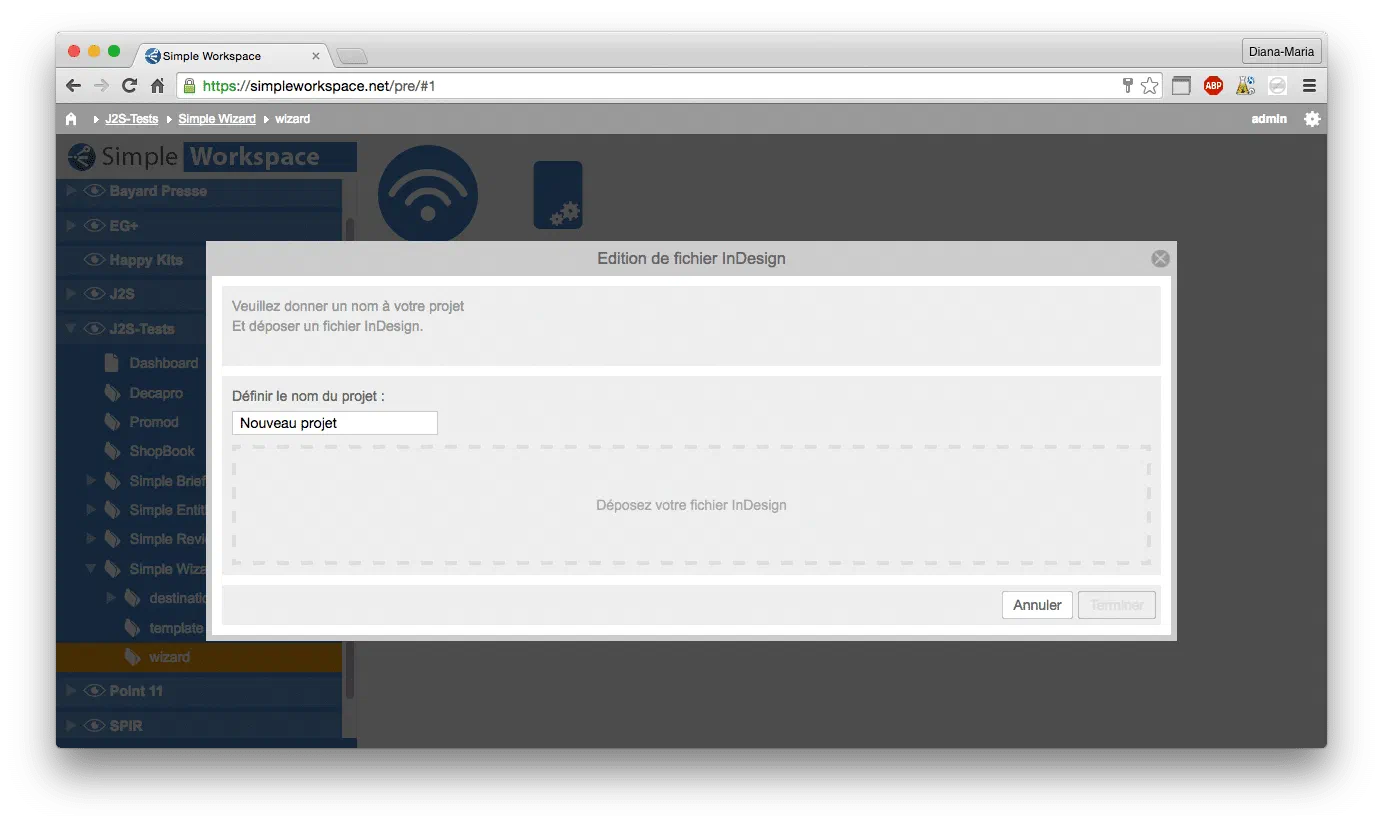
Task: Collapse the J2S-Tests tree node
Action: [x=71, y=329]
